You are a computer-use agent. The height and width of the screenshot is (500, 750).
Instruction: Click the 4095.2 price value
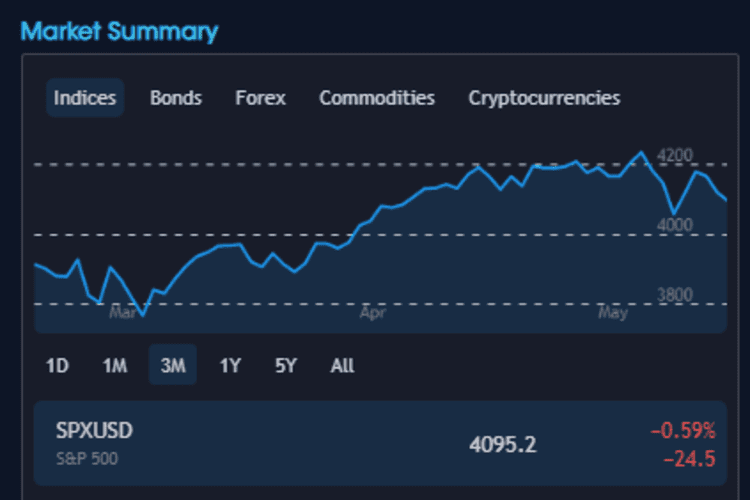(503, 444)
